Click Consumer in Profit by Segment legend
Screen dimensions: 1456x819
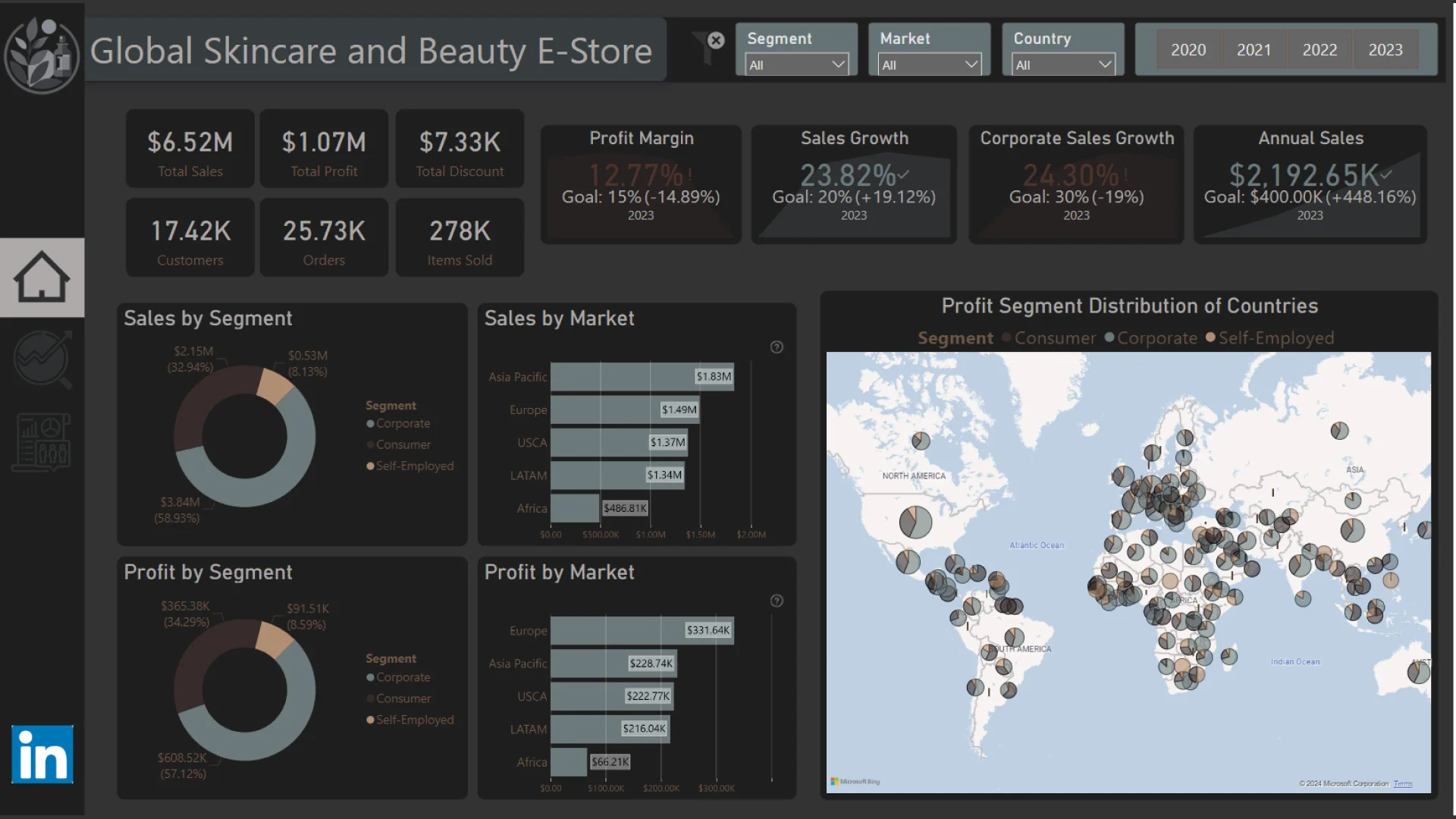[x=398, y=698]
